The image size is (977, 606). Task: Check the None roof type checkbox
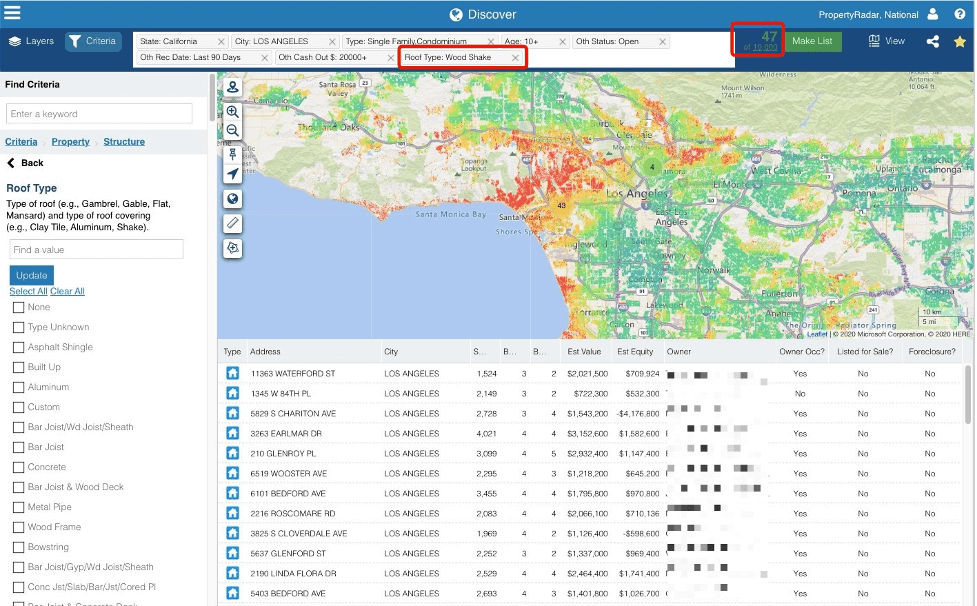tap(19, 307)
